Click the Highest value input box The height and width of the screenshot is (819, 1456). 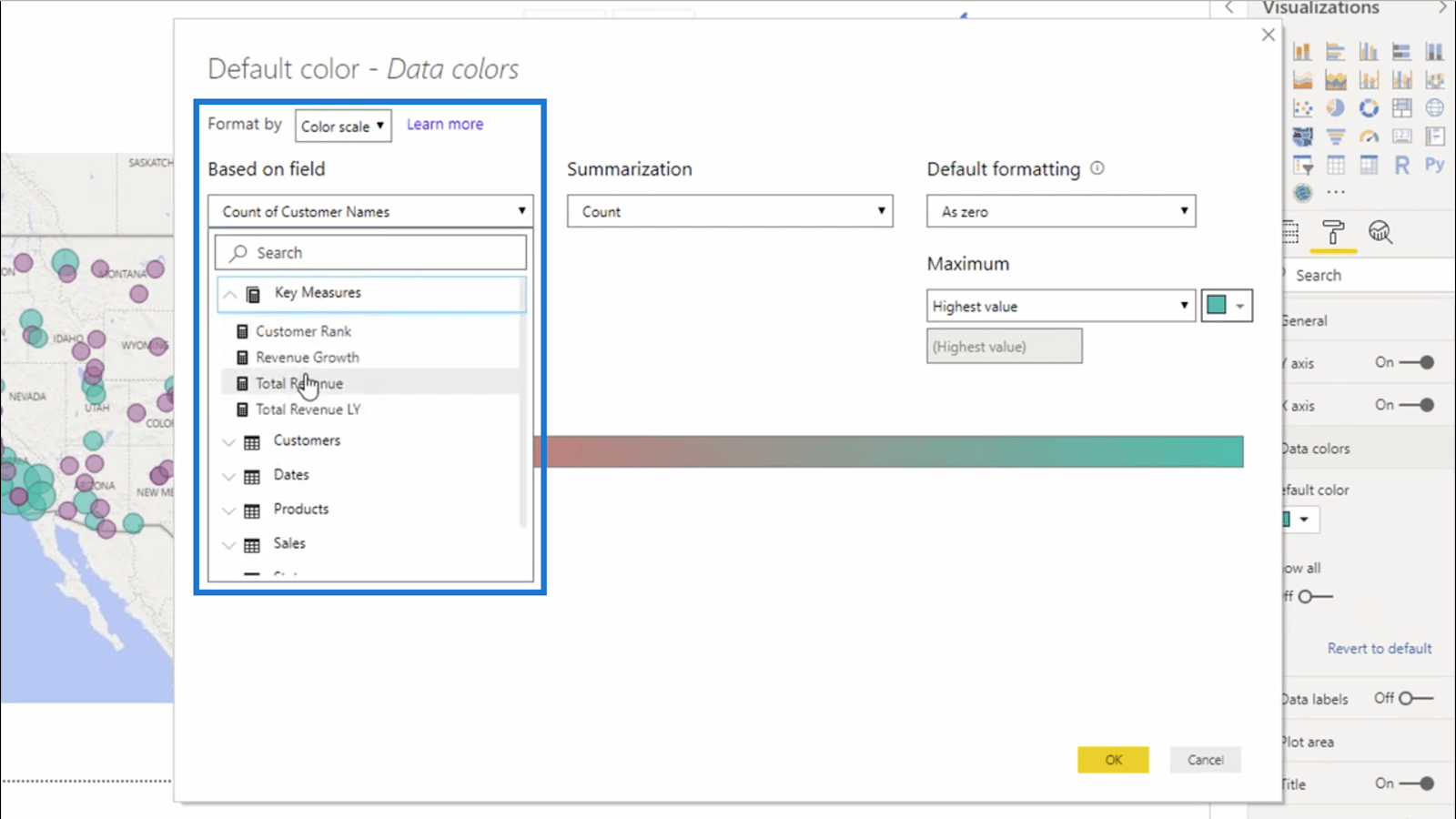point(1005,347)
